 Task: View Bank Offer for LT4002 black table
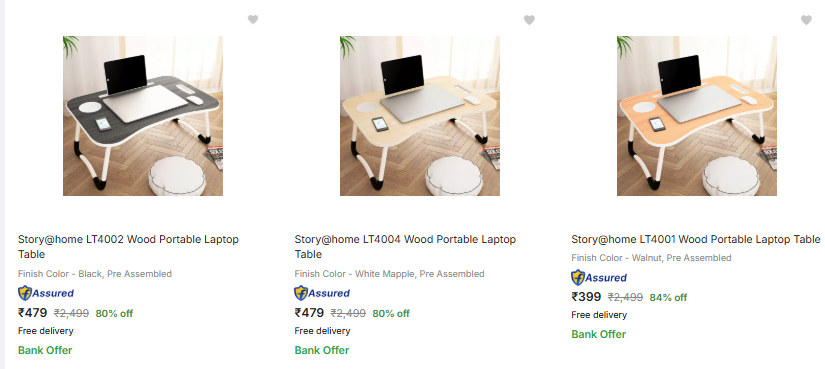[x=45, y=350]
